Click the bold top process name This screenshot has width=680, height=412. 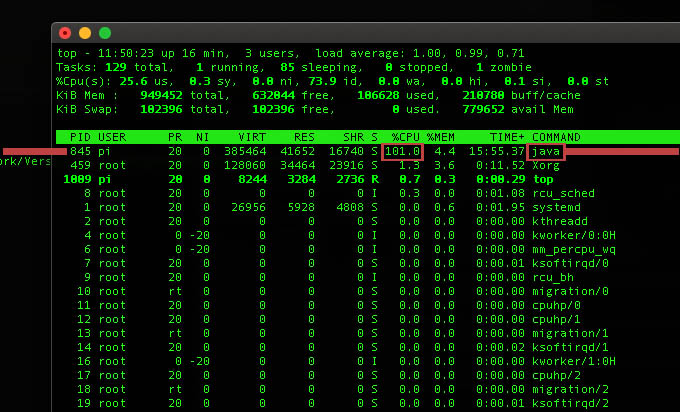click(x=542, y=179)
